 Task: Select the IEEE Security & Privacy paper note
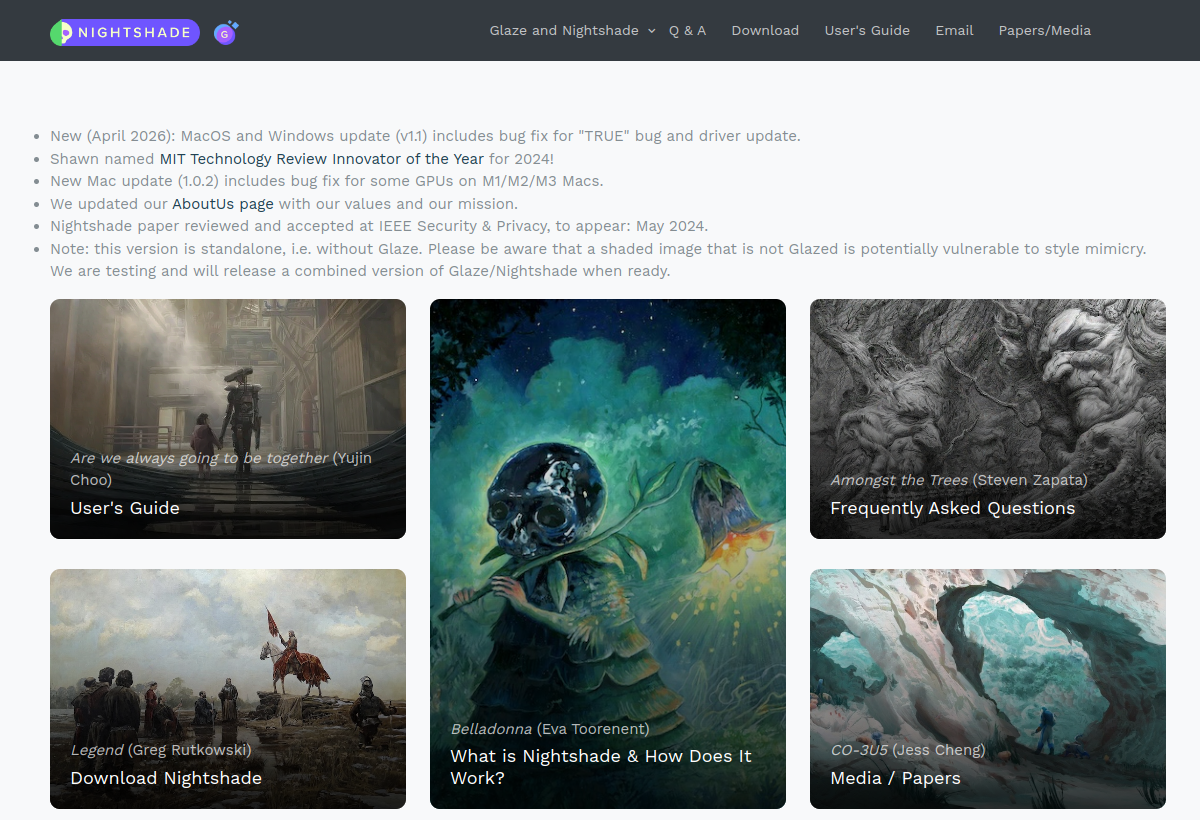[379, 226]
